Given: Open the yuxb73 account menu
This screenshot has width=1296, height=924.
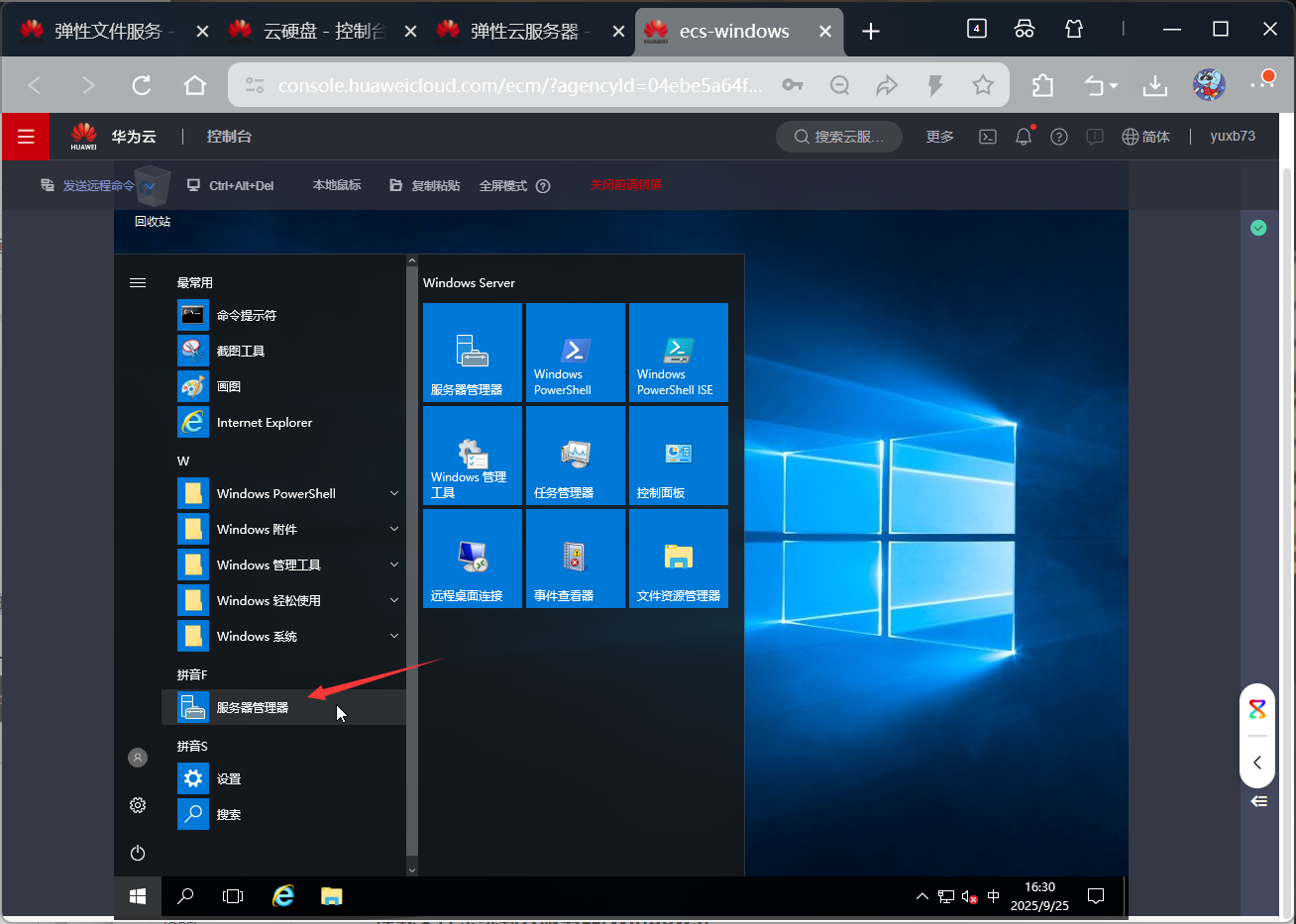Looking at the screenshot, I should coord(1233,137).
